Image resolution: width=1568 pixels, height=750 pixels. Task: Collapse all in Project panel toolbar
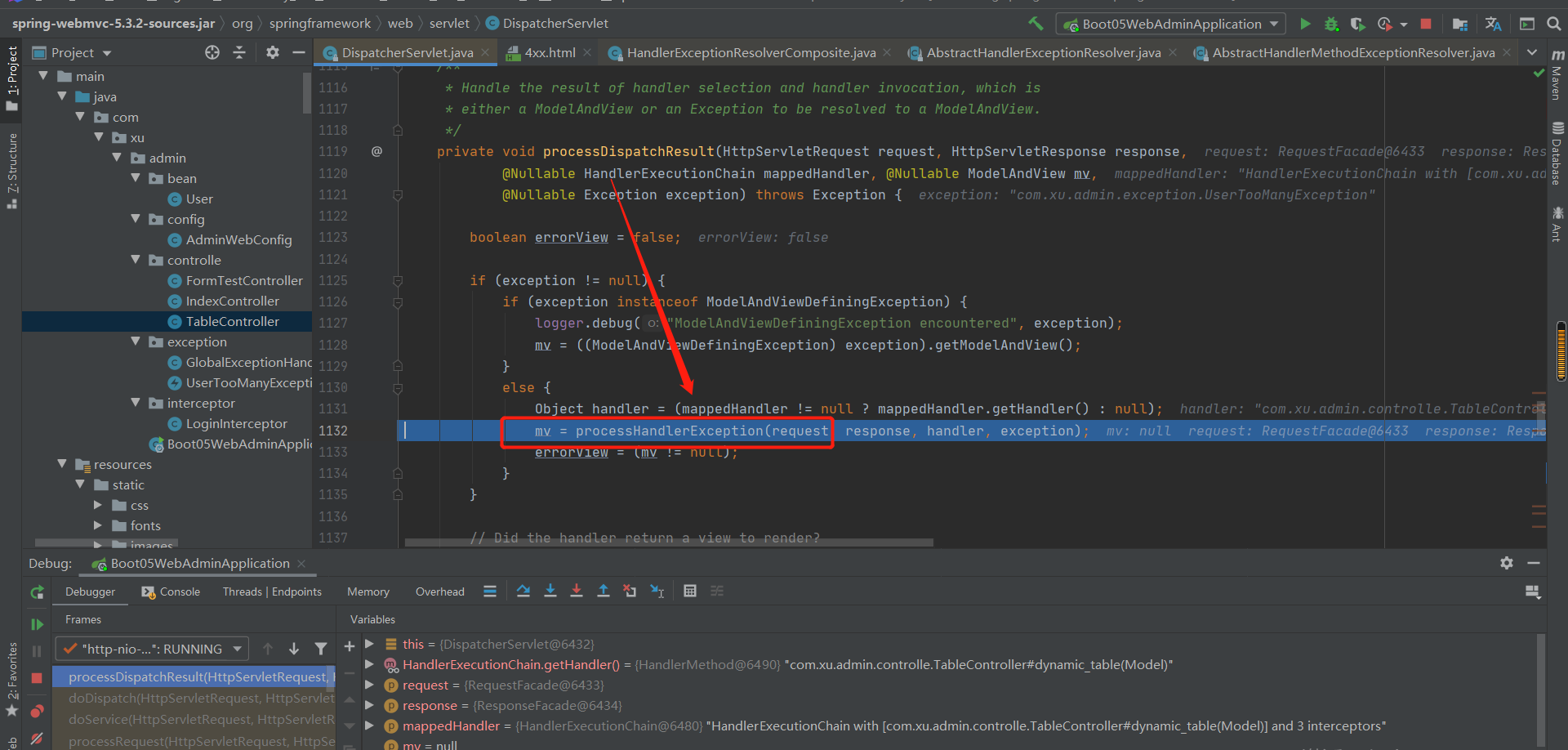coord(239,52)
